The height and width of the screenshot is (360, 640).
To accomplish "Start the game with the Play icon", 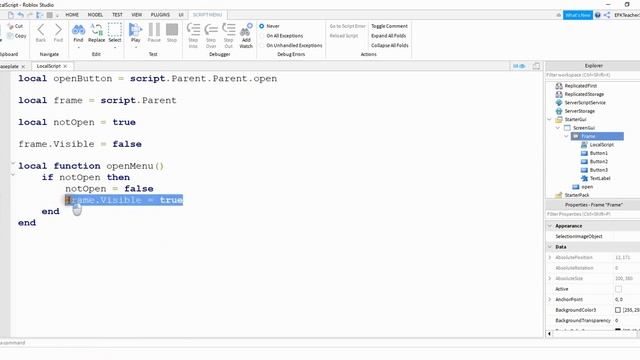I will (x=136, y=30).
